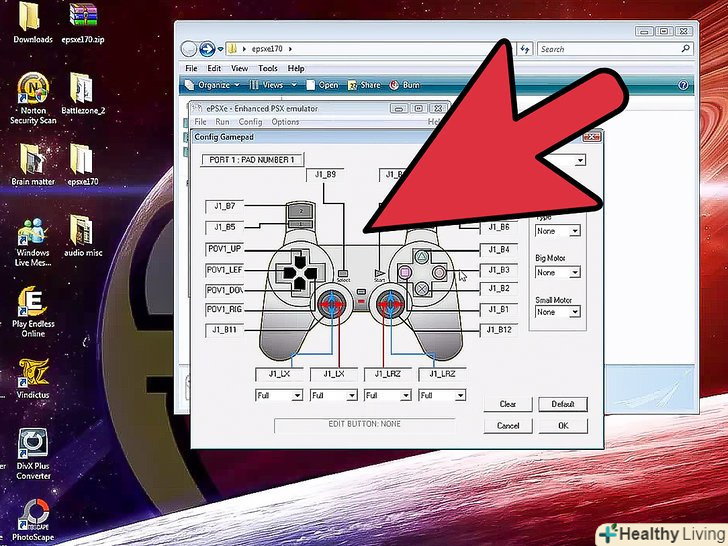Open the Edit menu in Explorer
This screenshot has width=728, height=546.
pyautogui.click(x=214, y=68)
